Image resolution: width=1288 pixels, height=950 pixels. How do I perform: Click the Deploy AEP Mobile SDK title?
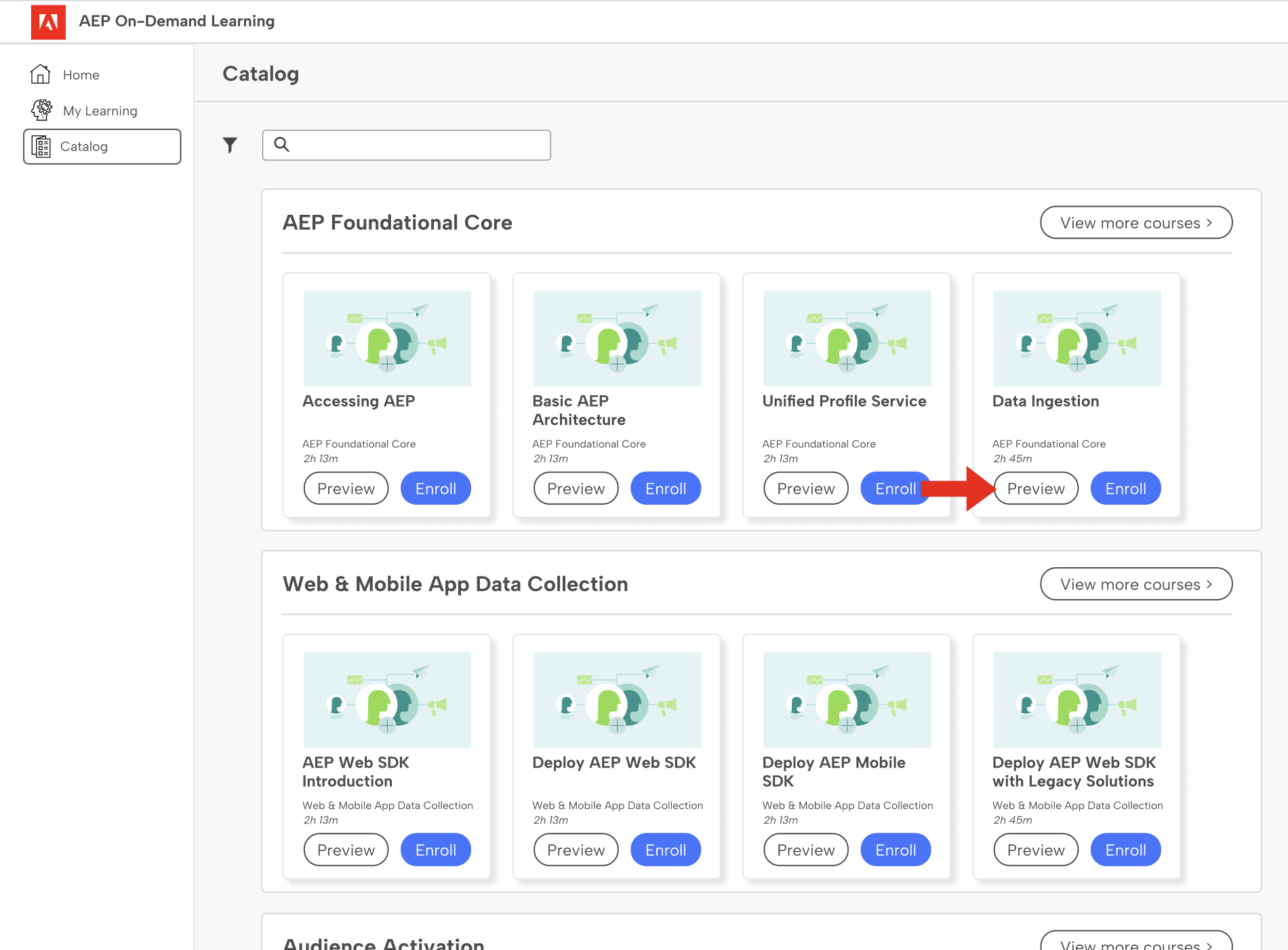pos(834,772)
